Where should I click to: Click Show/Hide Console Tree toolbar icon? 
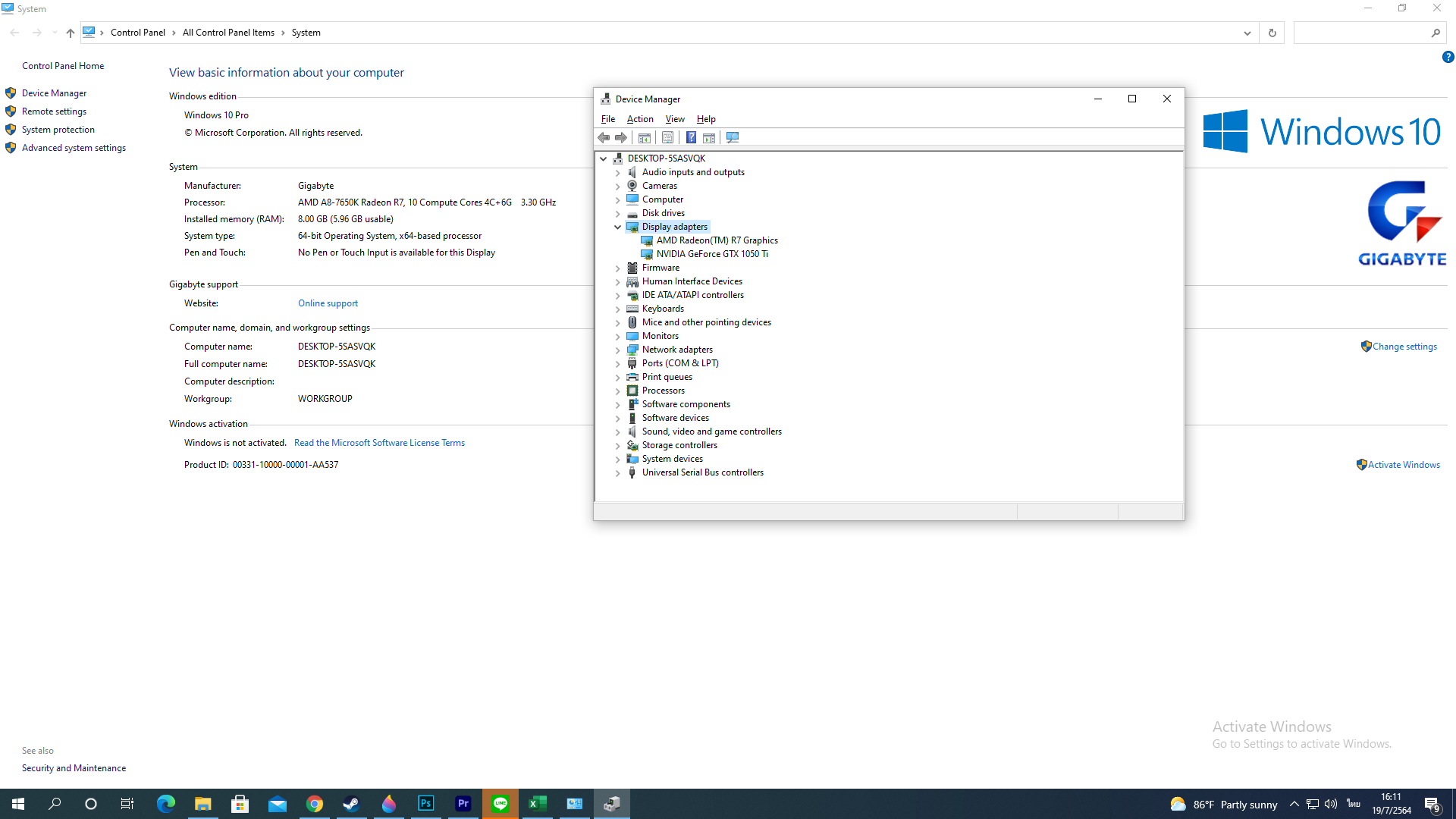[645, 137]
